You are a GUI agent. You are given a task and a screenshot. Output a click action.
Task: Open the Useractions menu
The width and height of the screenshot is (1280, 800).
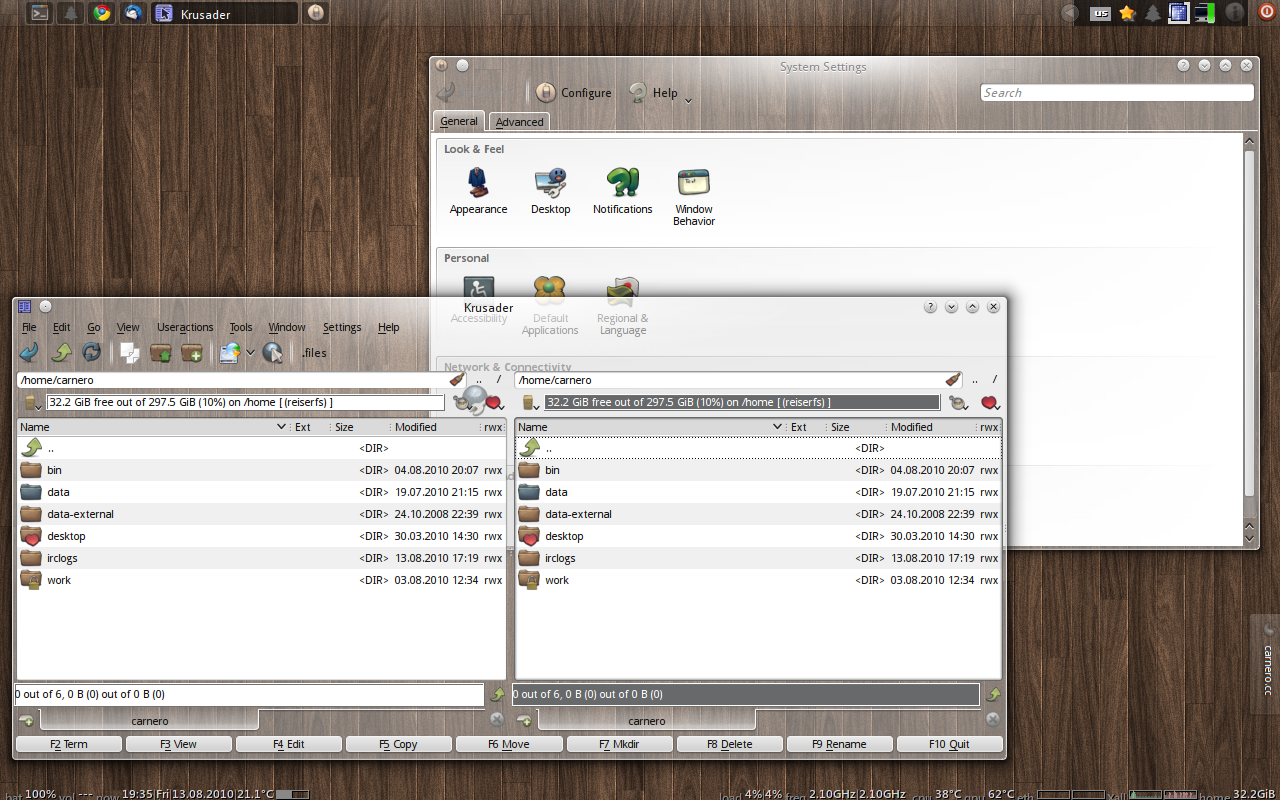pos(185,327)
